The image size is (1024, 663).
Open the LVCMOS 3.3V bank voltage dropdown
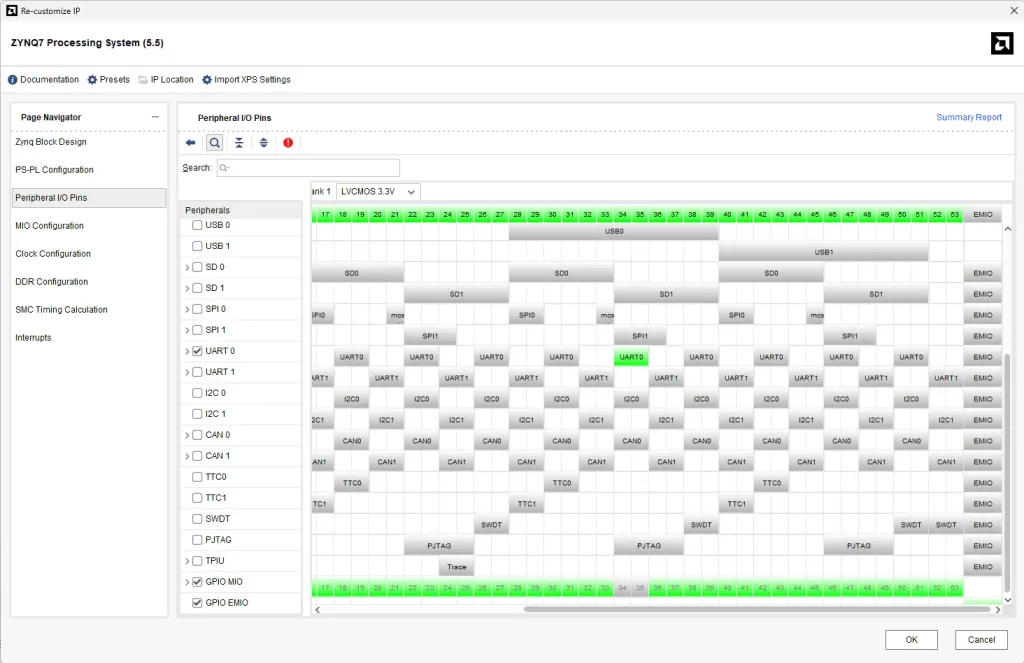pos(378,192)
